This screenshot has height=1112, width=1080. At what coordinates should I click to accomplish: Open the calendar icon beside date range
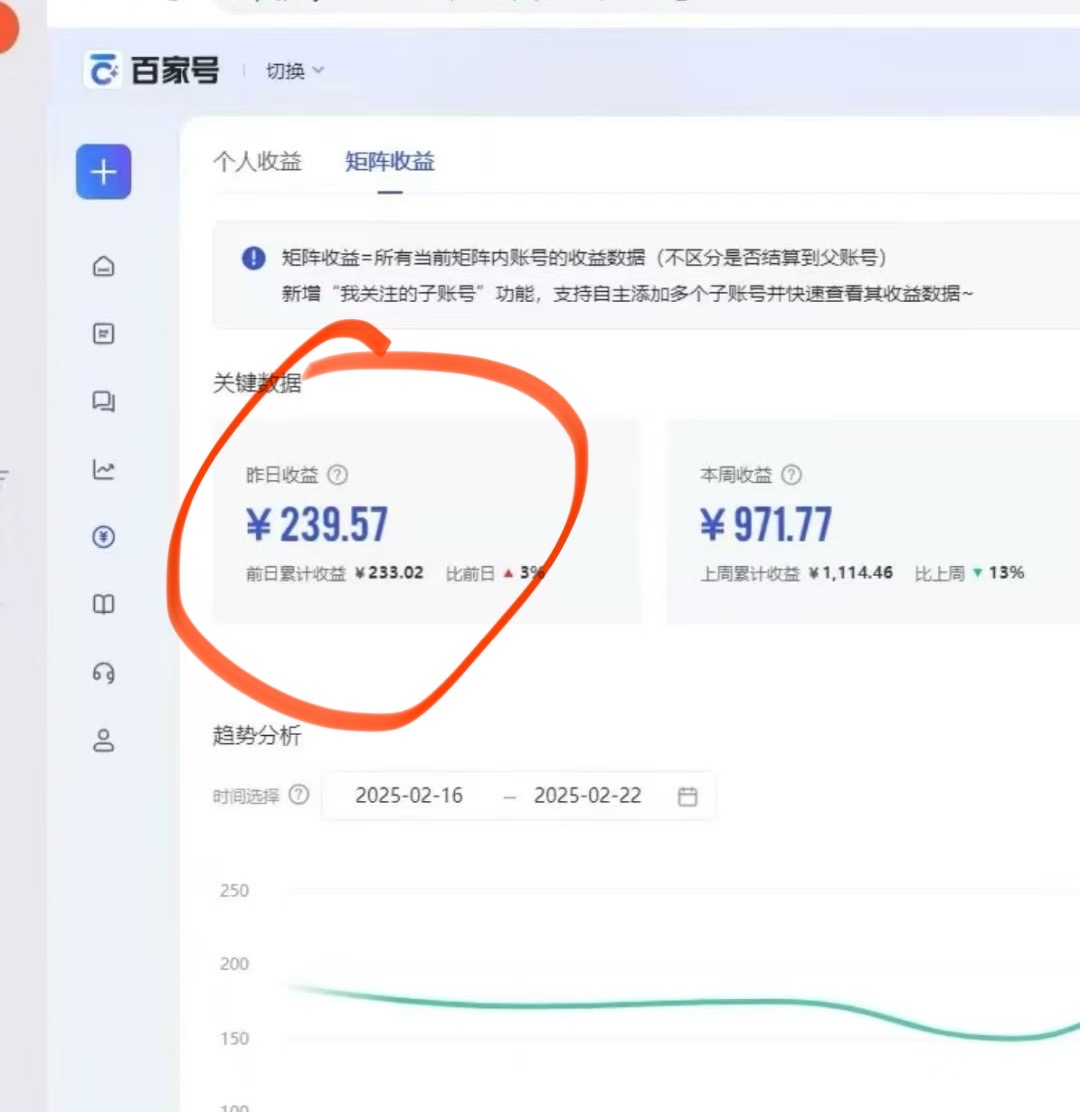click(x=687, y=796)
